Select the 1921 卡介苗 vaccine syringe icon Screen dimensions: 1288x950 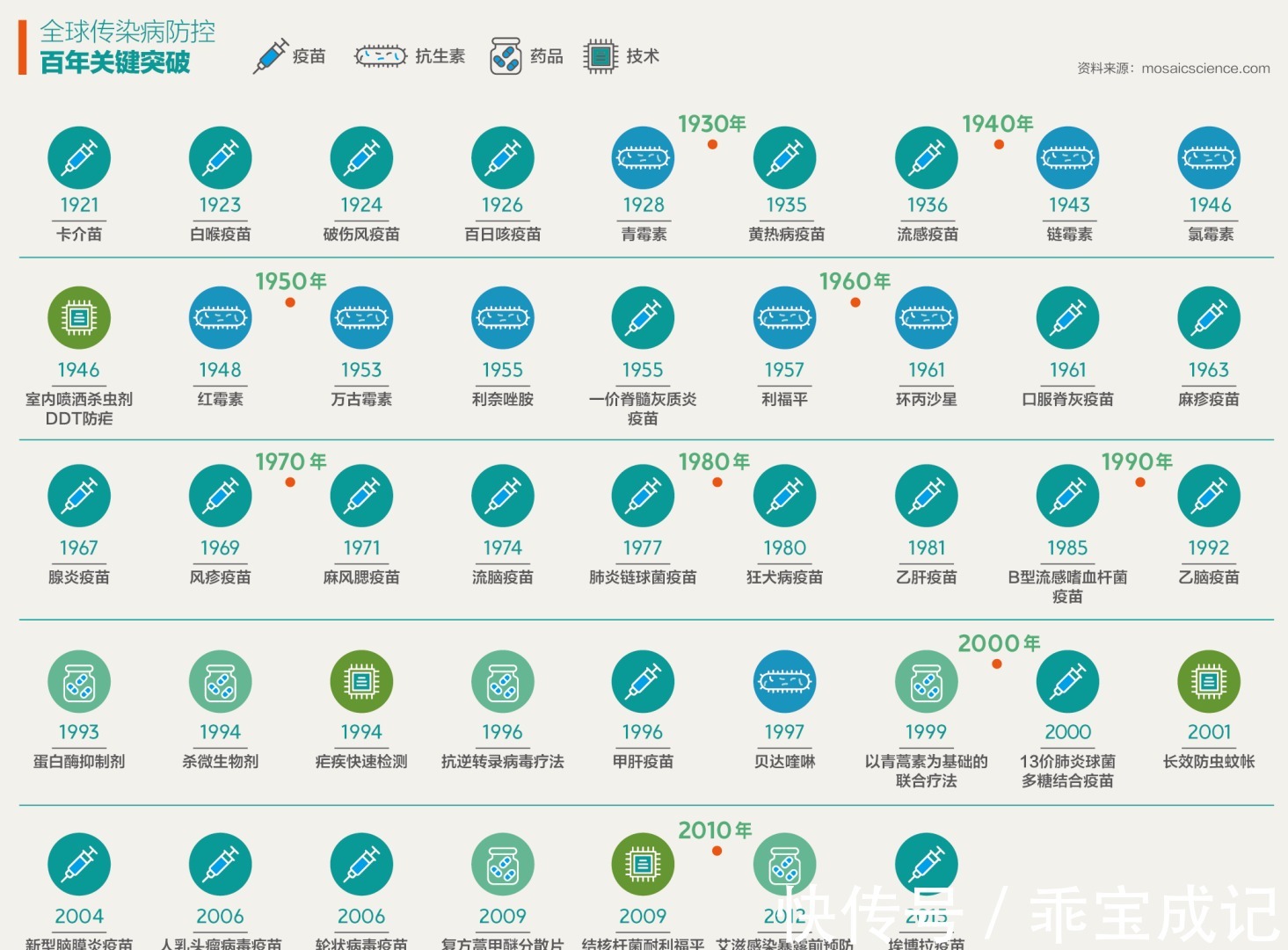point(78,157)
